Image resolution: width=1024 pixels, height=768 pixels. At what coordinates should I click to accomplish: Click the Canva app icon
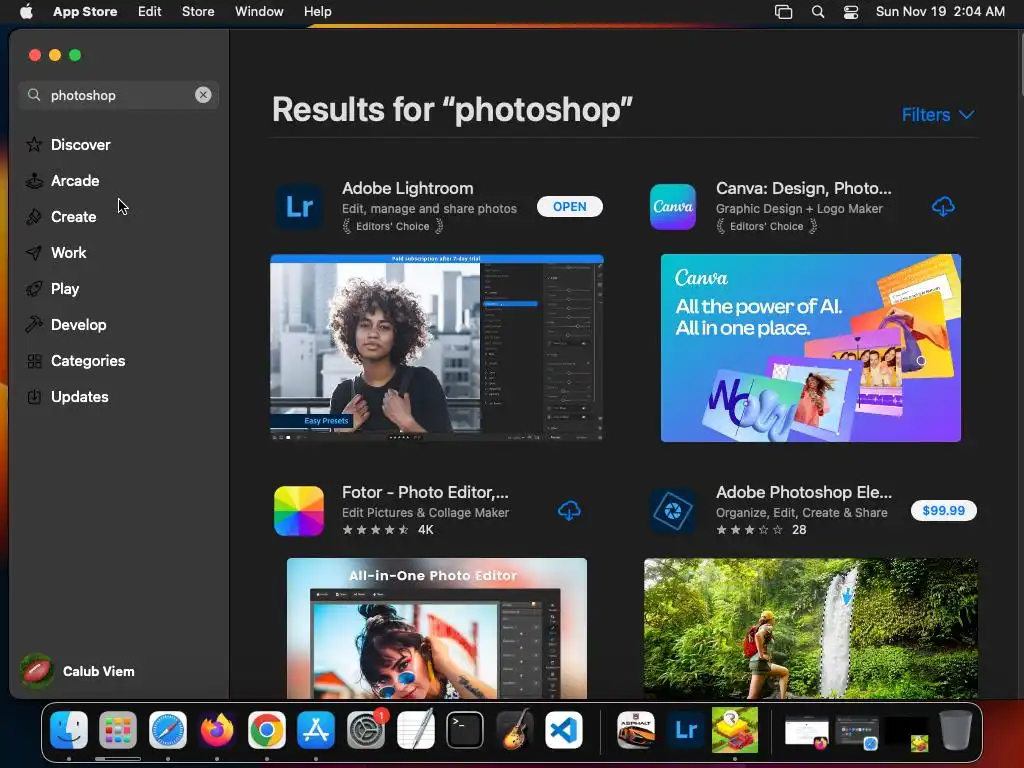tap(673, 207)
